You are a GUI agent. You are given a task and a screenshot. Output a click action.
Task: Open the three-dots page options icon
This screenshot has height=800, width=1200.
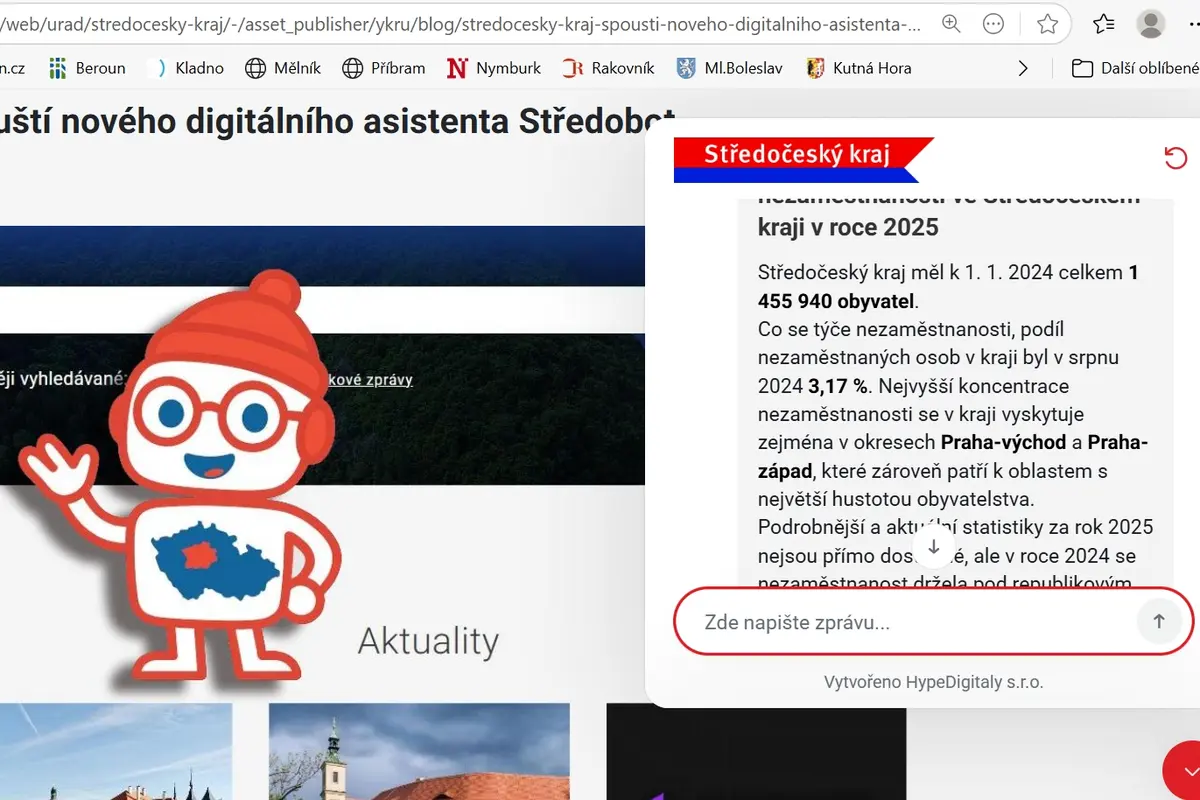[993, 24]
